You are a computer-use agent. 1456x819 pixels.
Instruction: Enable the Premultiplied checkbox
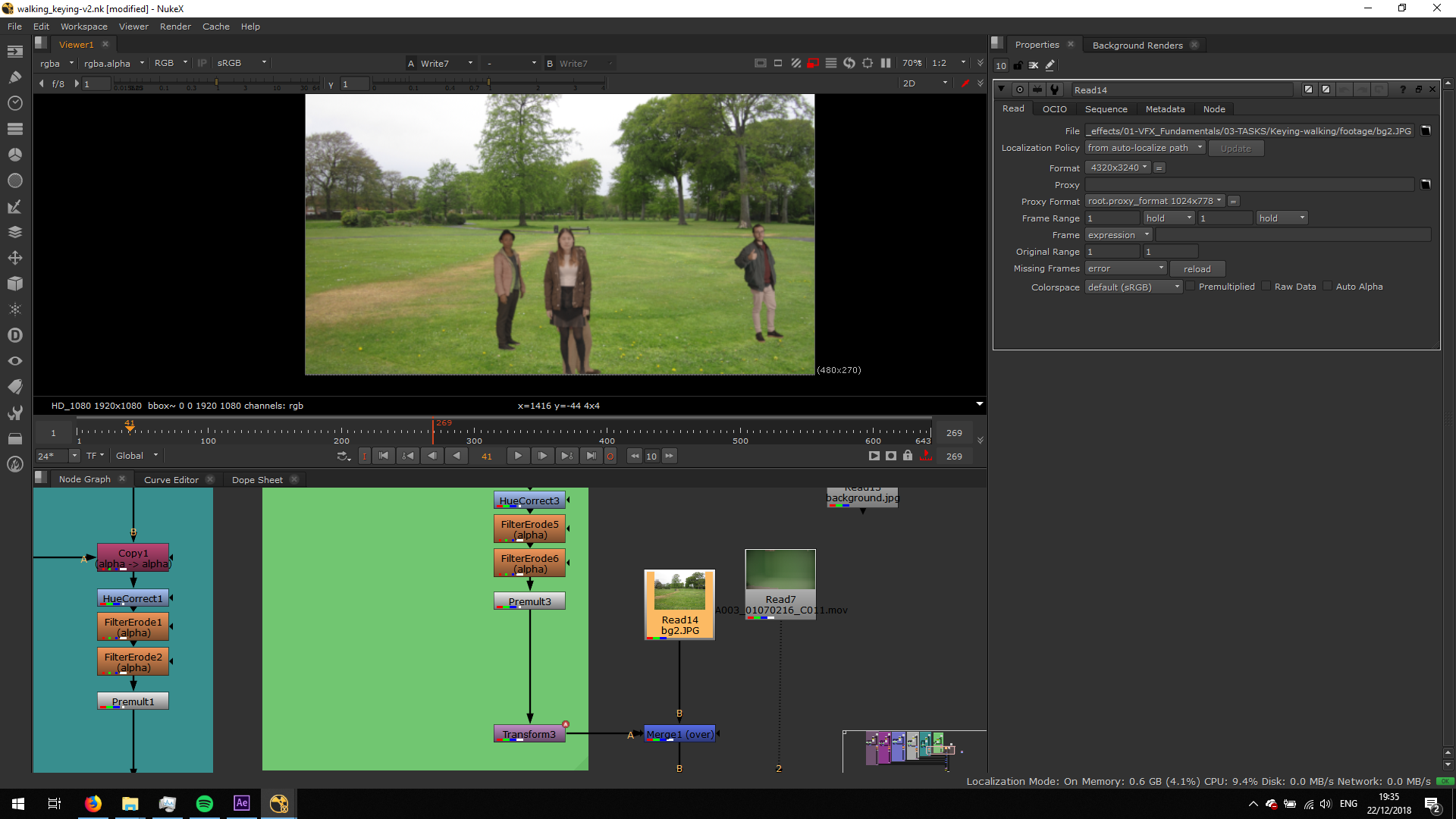point(1191,287)
